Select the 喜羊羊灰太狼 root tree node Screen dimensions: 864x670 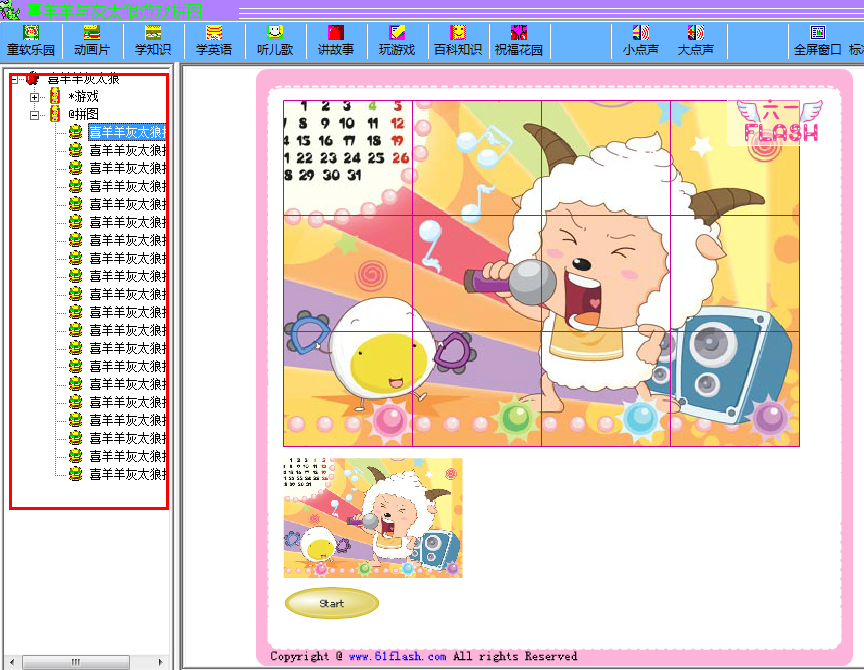(x=84, y=79)
